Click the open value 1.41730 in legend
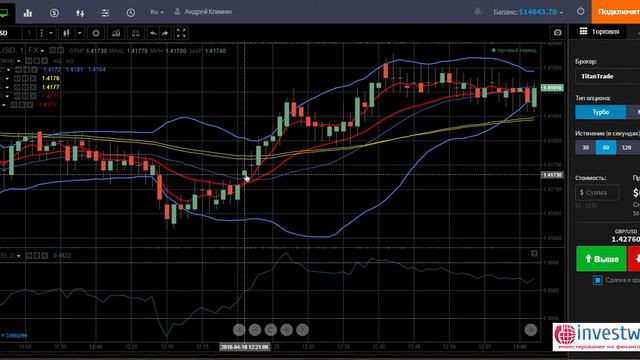The height and width of the screenshot is (360, 640). [96, 51]
